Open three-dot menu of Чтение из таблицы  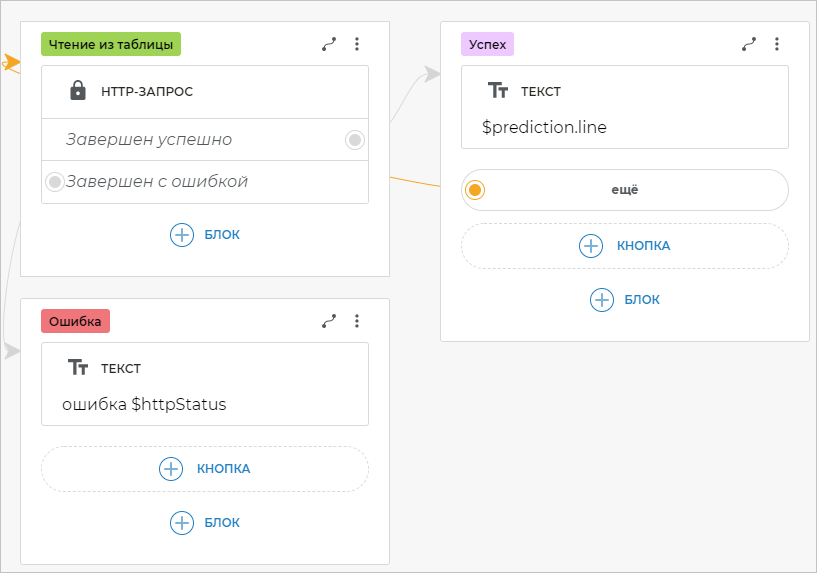click(357, 44)
